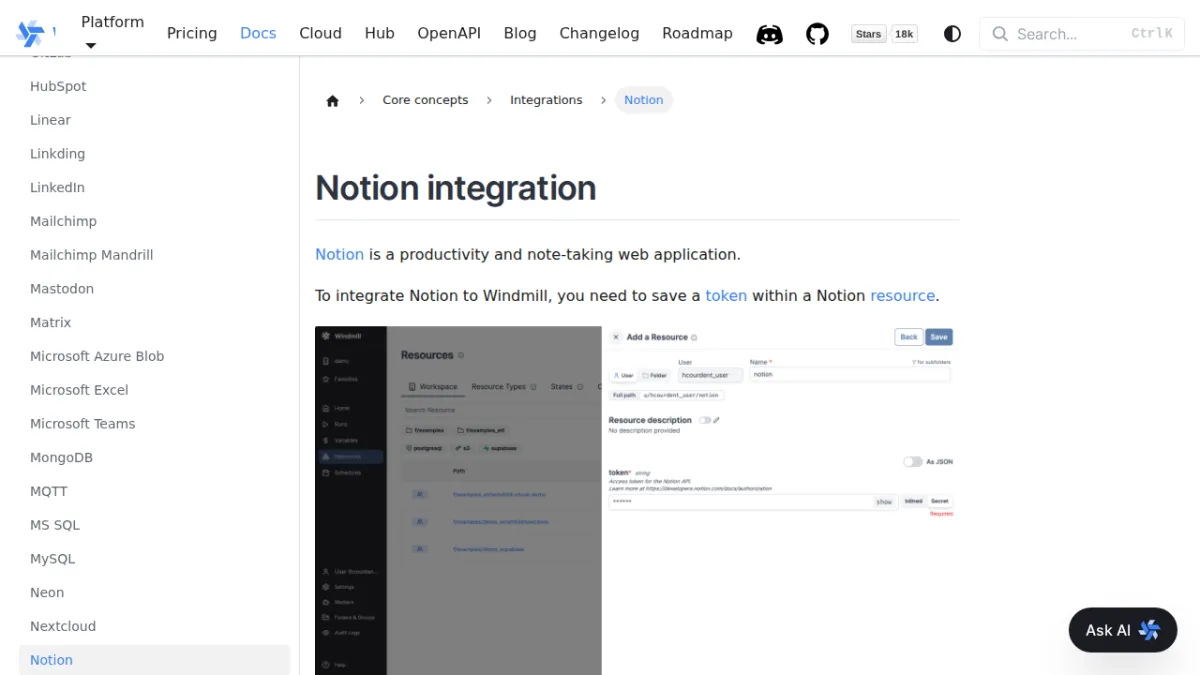Click the Notion breadcrumb pill
Image resolution: width=1200 pixels, height=675 pixels.
tap(644, 100)
